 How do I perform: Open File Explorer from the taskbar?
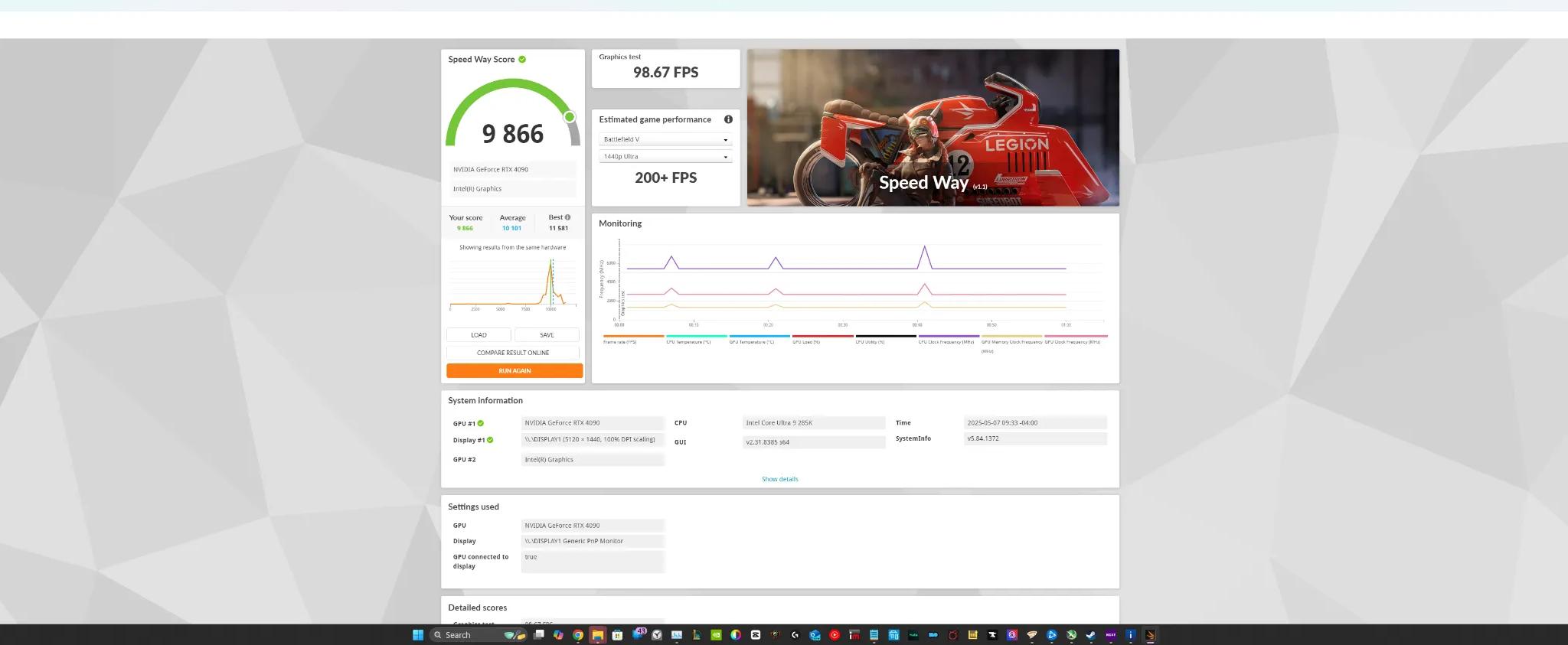[x=597, y=635]
